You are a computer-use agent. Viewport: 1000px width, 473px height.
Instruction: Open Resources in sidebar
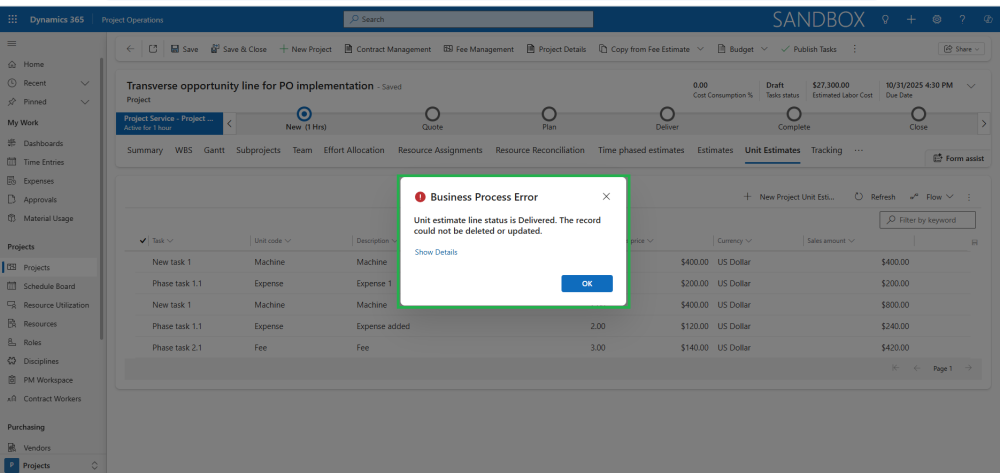coord(40,324)
